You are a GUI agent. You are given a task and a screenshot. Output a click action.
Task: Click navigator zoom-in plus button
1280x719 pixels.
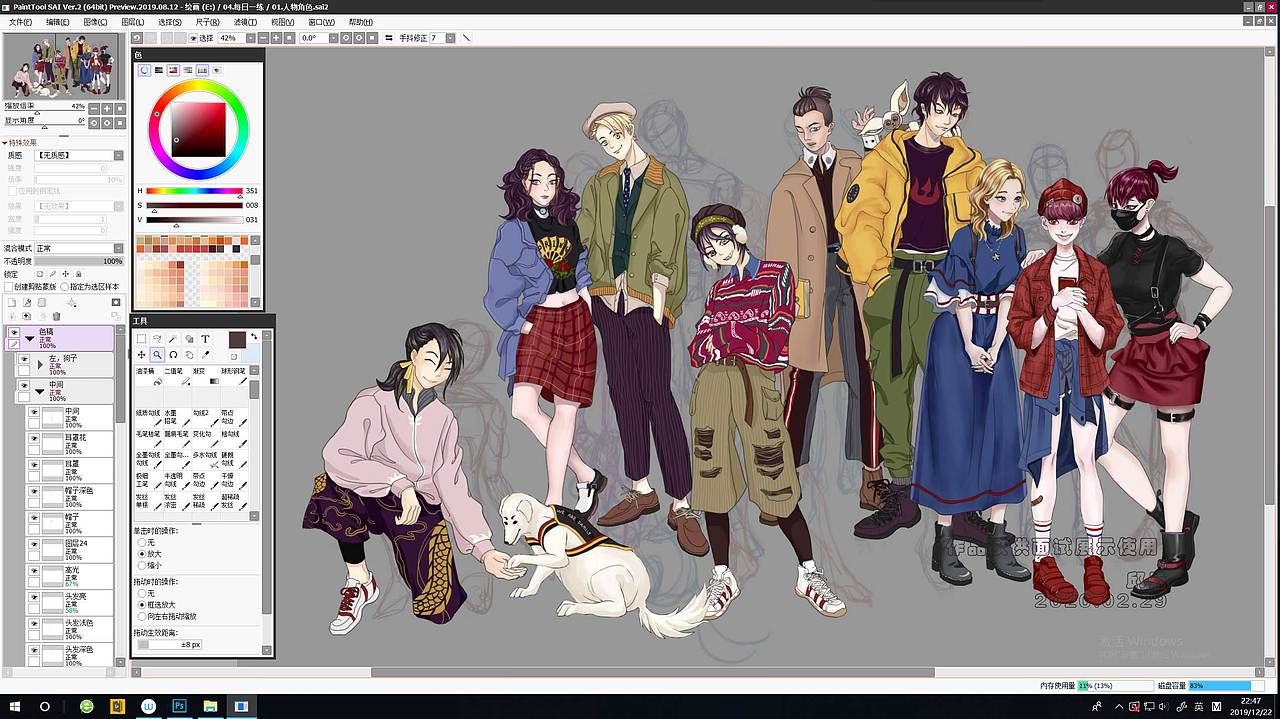click(x=107, y=109)
